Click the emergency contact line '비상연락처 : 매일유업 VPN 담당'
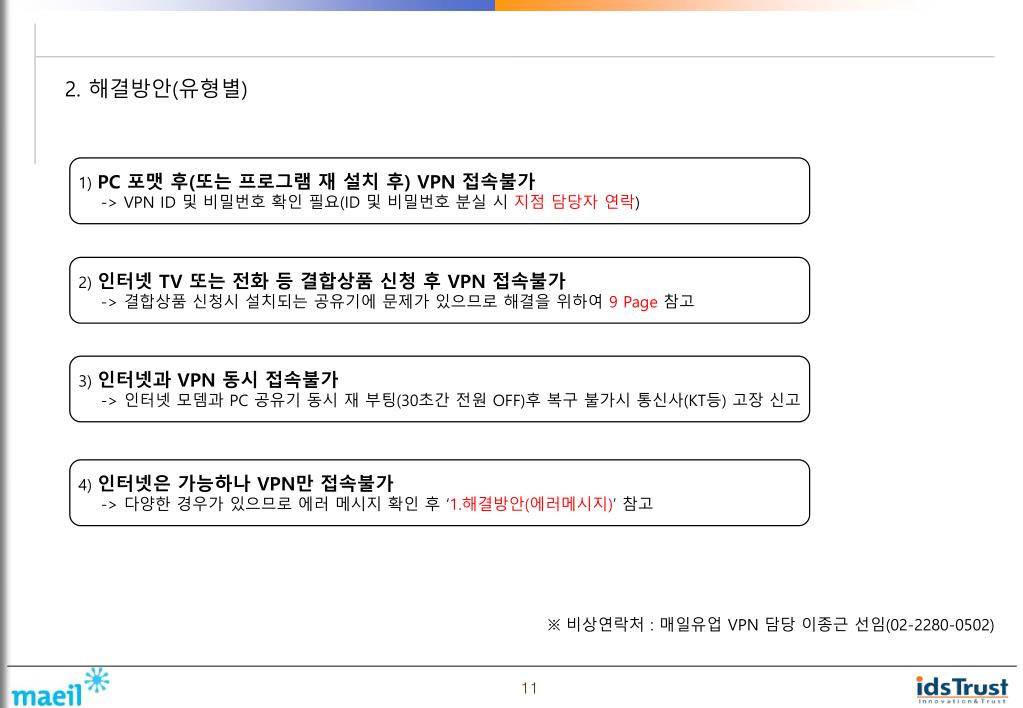1023x708 pixels. tap(680, 624)
